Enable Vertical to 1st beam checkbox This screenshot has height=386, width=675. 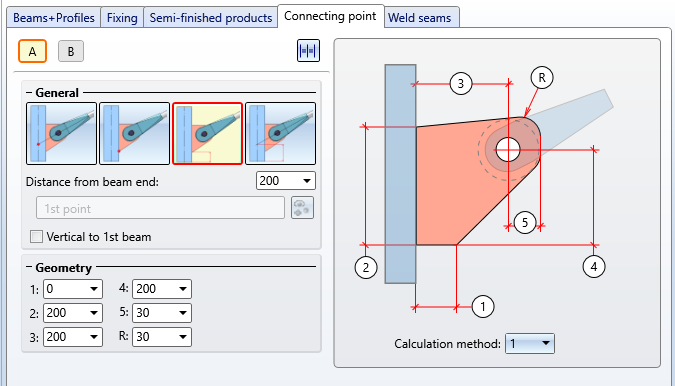pyautogui.click(x=37, y=237)
